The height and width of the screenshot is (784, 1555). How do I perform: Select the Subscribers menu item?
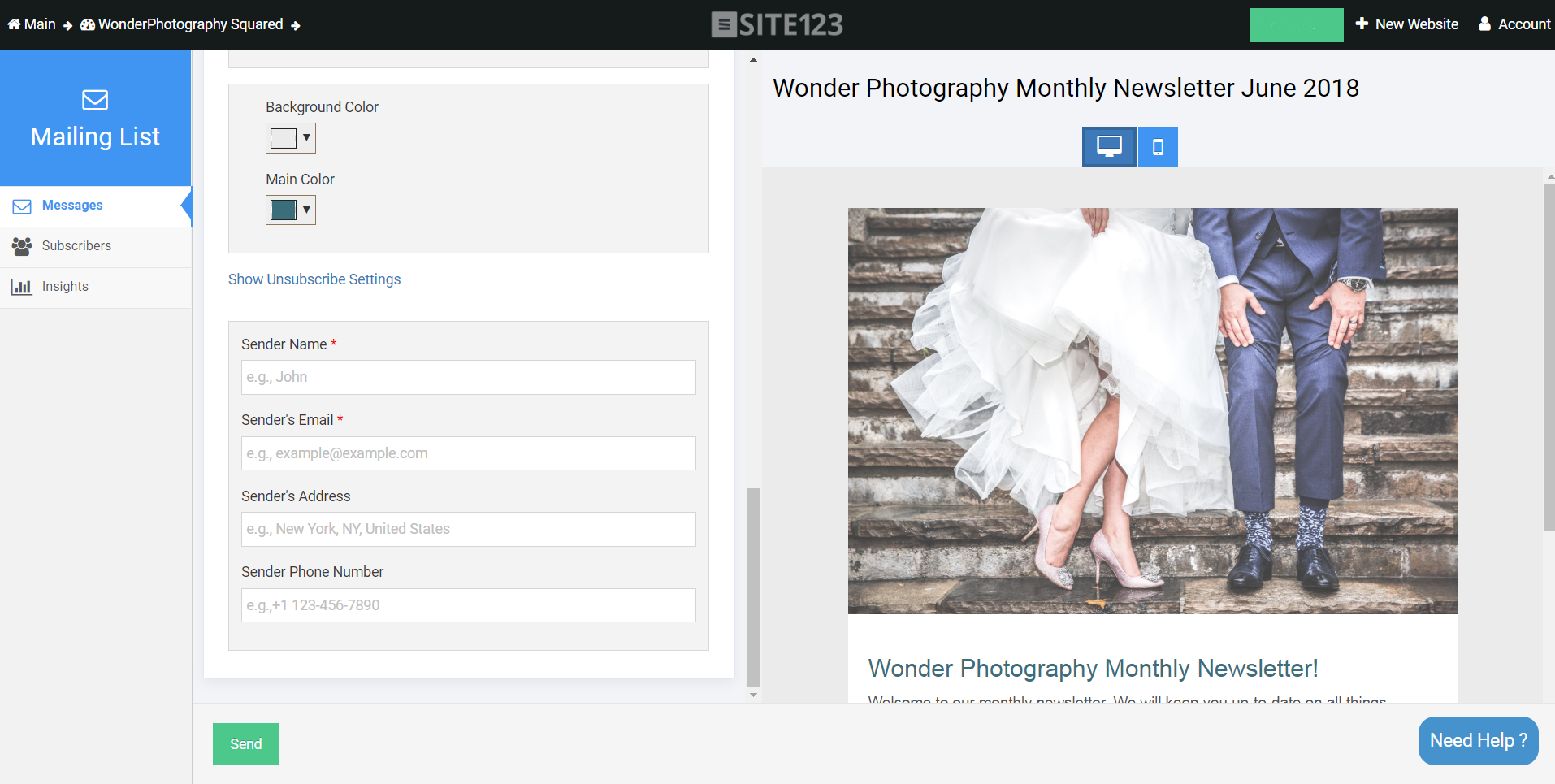coord(76,245)
